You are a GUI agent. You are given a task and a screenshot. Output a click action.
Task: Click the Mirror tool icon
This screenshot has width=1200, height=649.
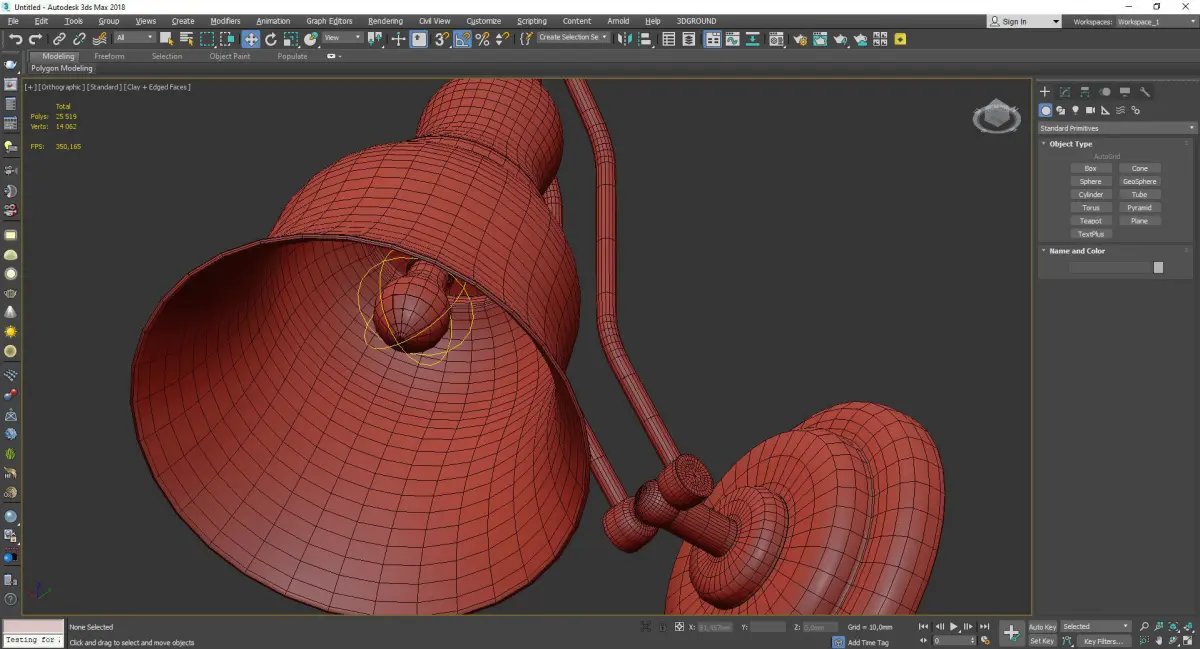[624, 39]
